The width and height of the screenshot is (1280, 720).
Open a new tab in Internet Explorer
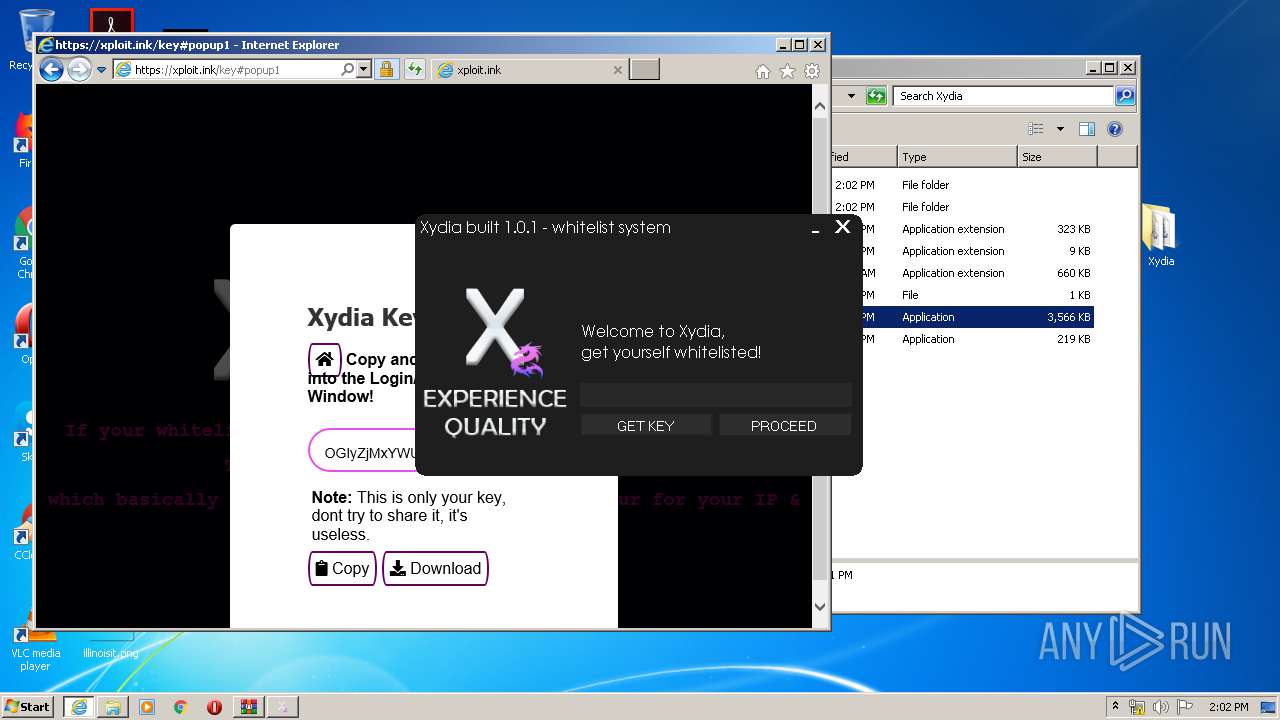[645, 70]
